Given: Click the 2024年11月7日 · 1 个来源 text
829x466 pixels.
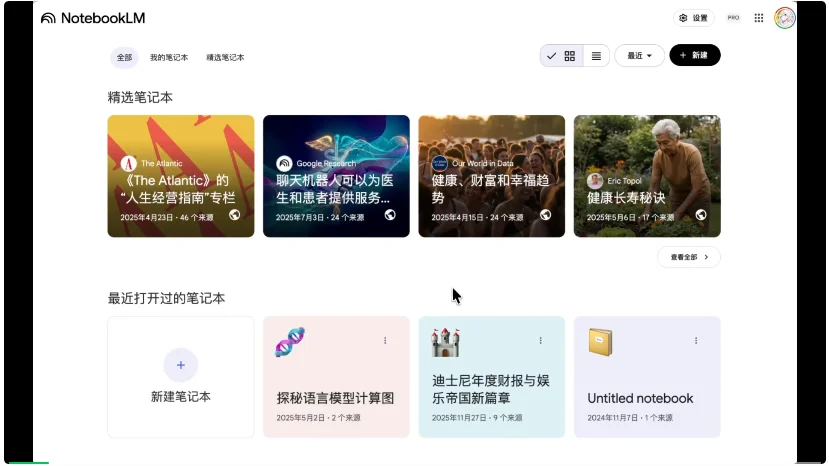Looking at the screenshot, I should click(630, 418).
